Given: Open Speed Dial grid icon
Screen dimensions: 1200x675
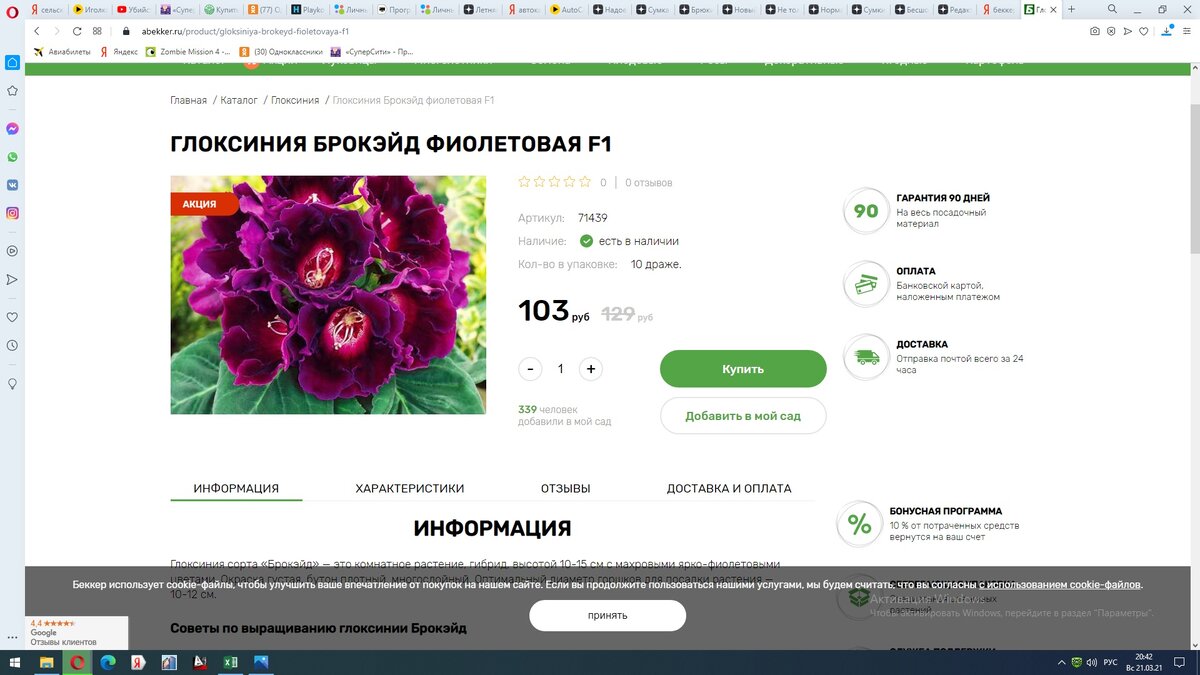Looking at the screenshot, I should click(x=97, y=31).
